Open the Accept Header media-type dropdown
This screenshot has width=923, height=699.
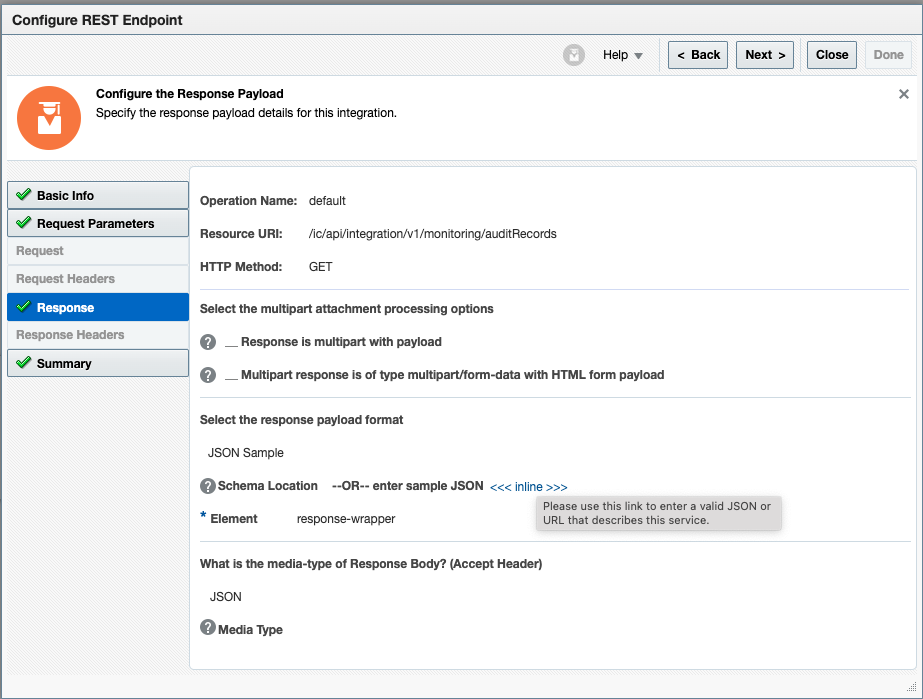tap(225, 596)
